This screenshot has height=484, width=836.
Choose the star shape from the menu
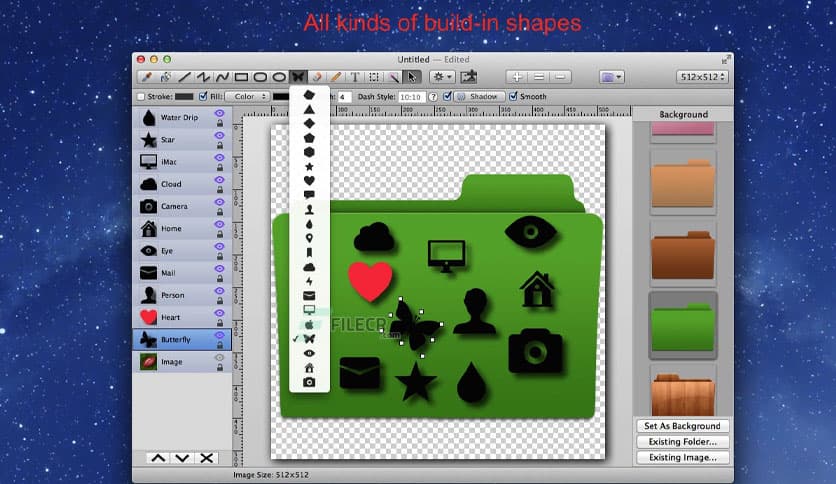309,167
